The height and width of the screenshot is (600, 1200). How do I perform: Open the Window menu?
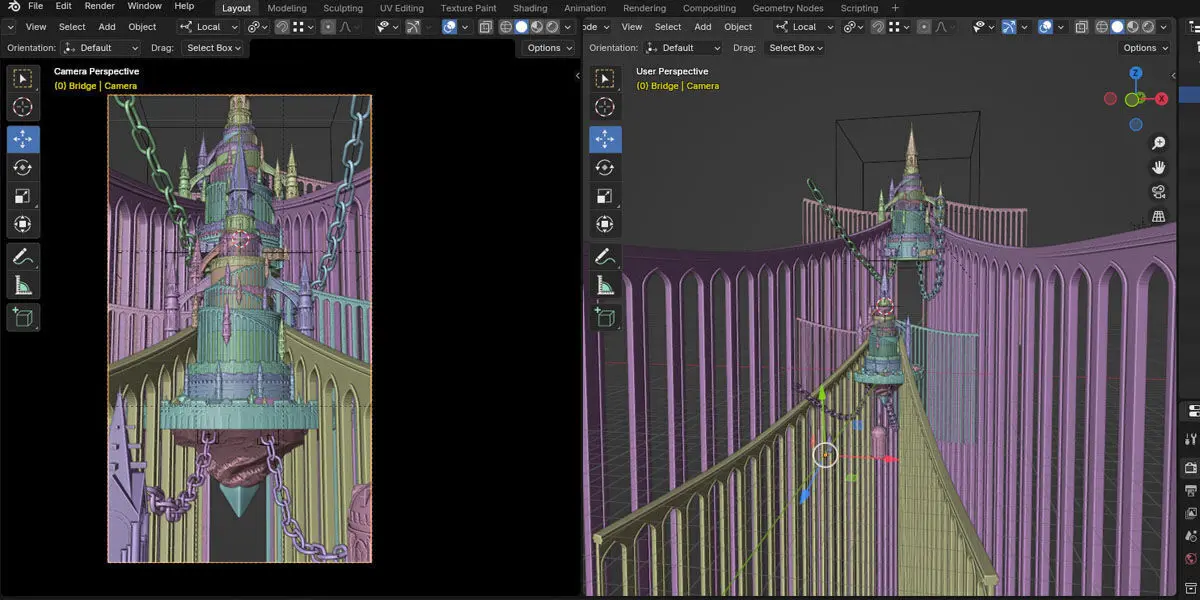click(x=144, y=6)
